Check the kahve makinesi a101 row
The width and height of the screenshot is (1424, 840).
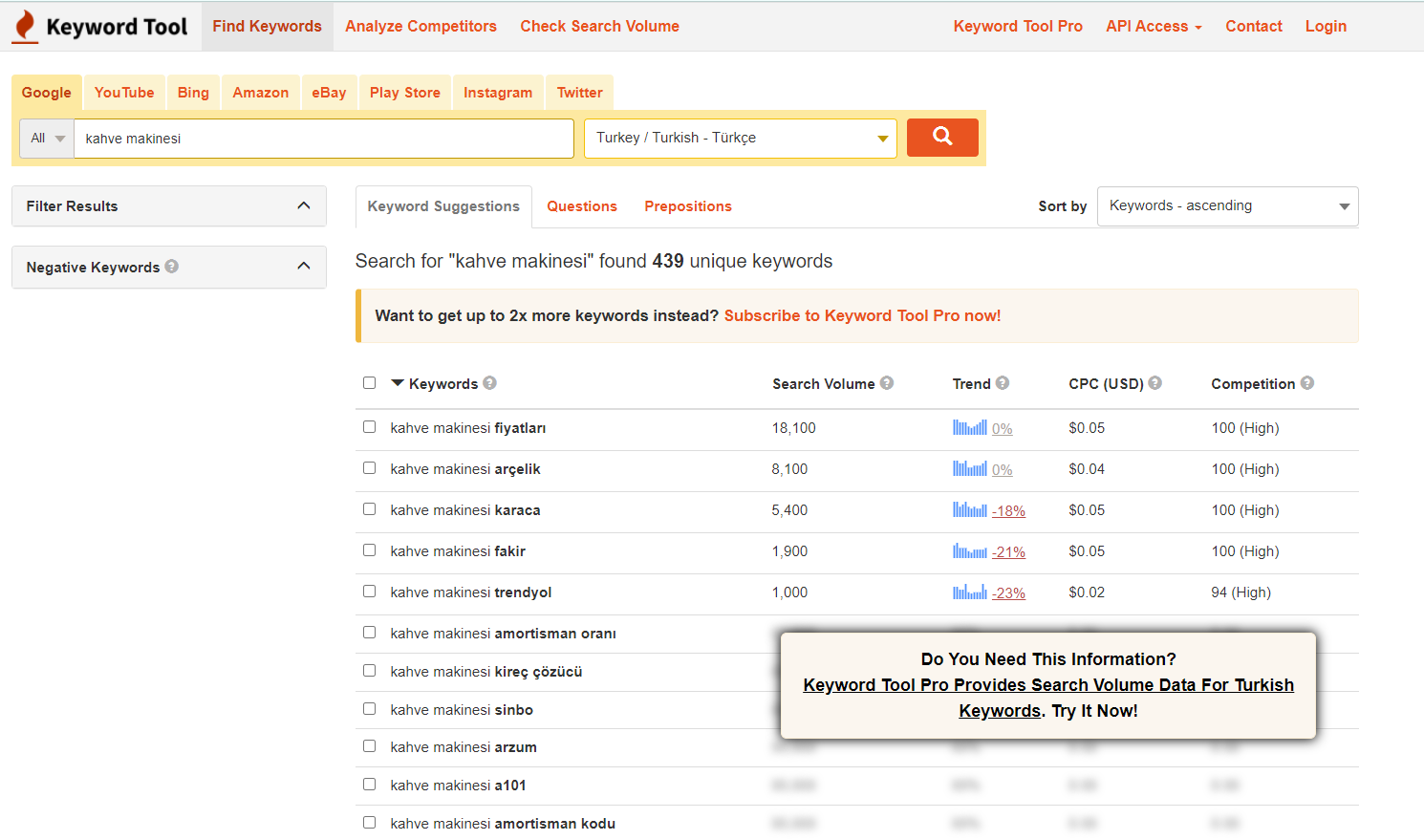point(369,785)
